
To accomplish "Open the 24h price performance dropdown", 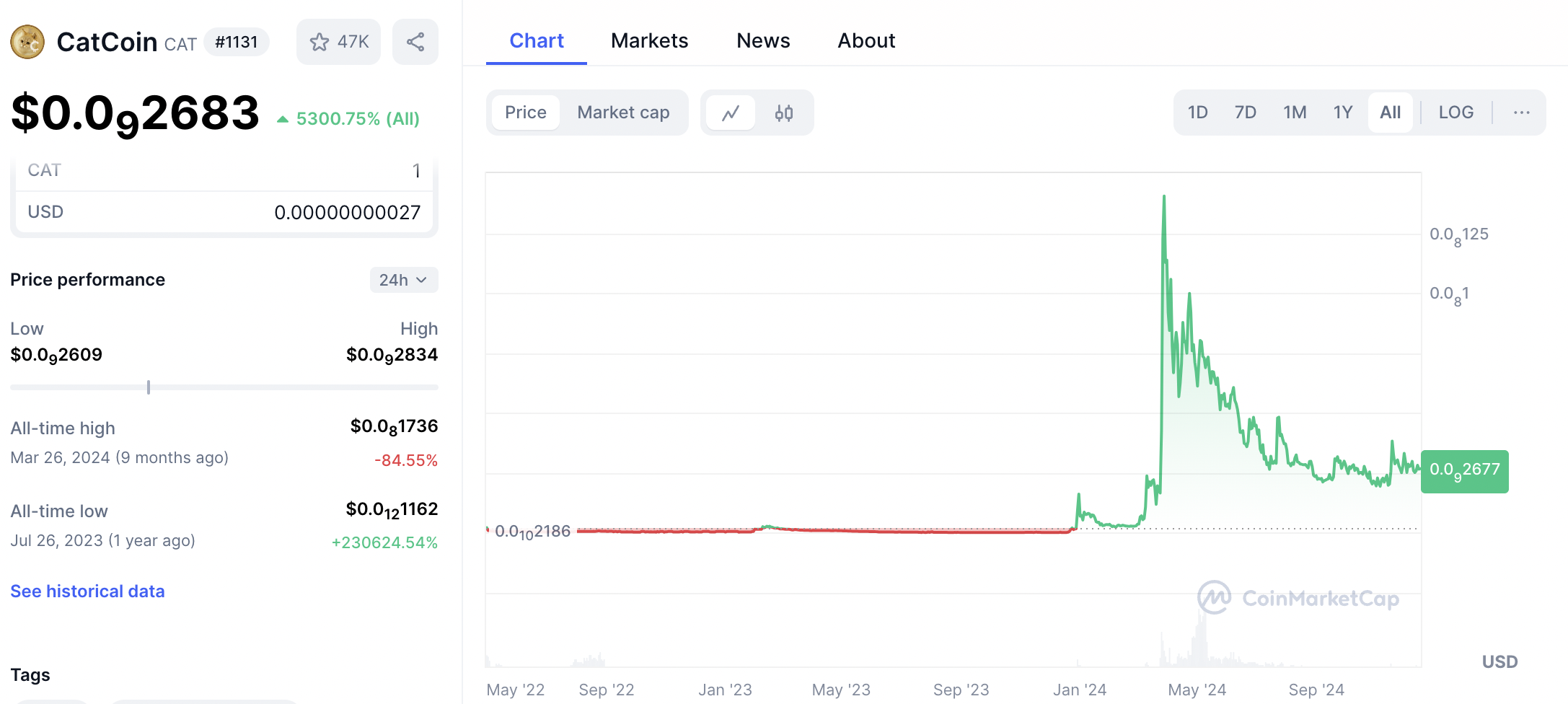I will click(404, 280).
